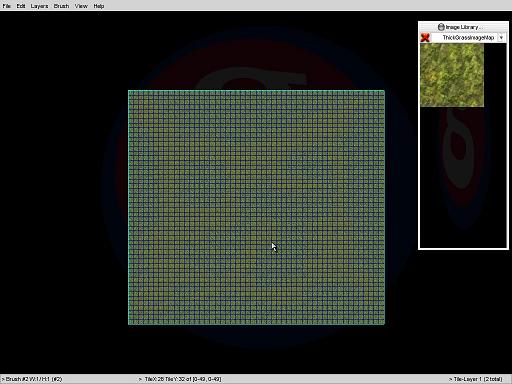Open the Edit menu

[x=21, y=6]
